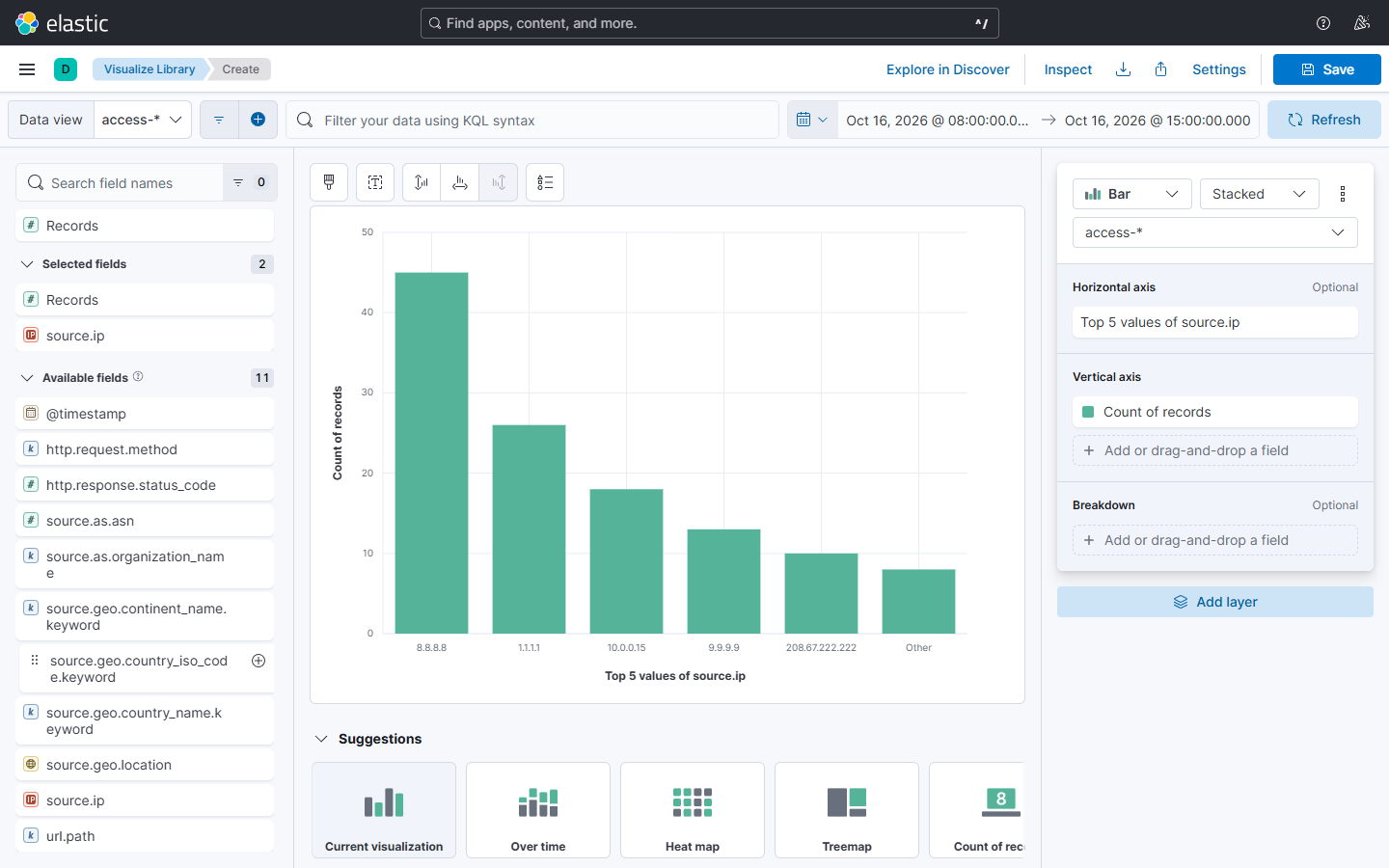Open the visual options brush icon
Screen dimensions: 1389x868
[329, 182]
